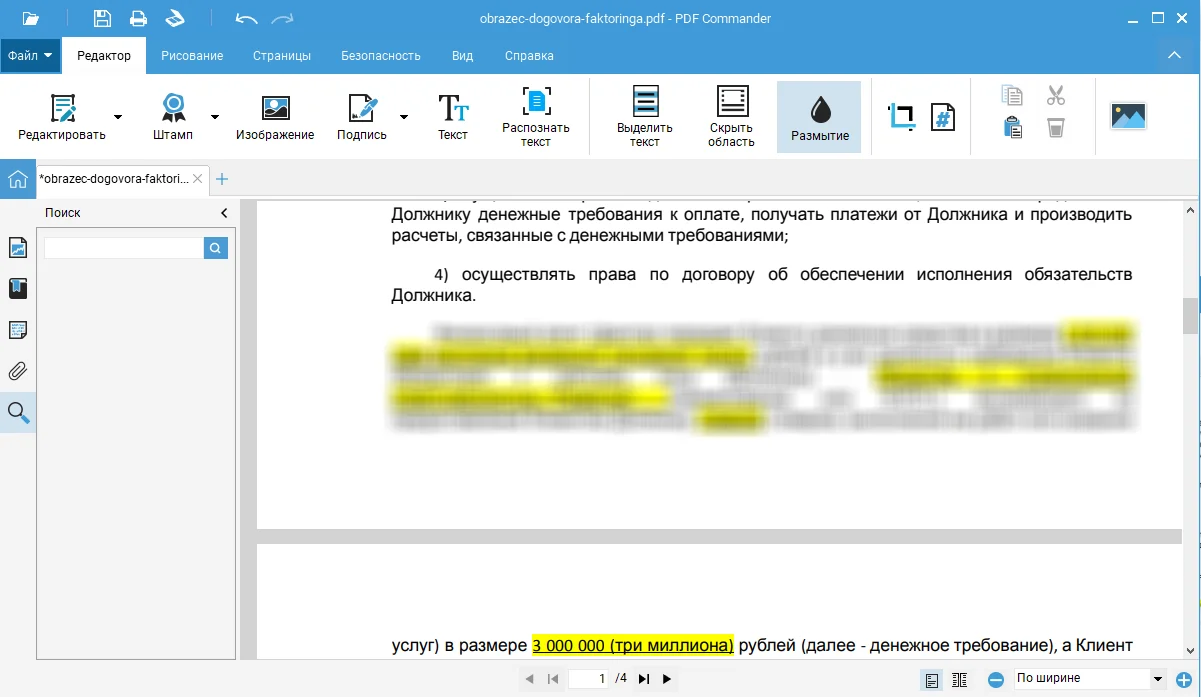Choose the Highlight text (Выделить текст) tool
The height and width of the screenshot is (697, 1201).
[x=644, y=116]
